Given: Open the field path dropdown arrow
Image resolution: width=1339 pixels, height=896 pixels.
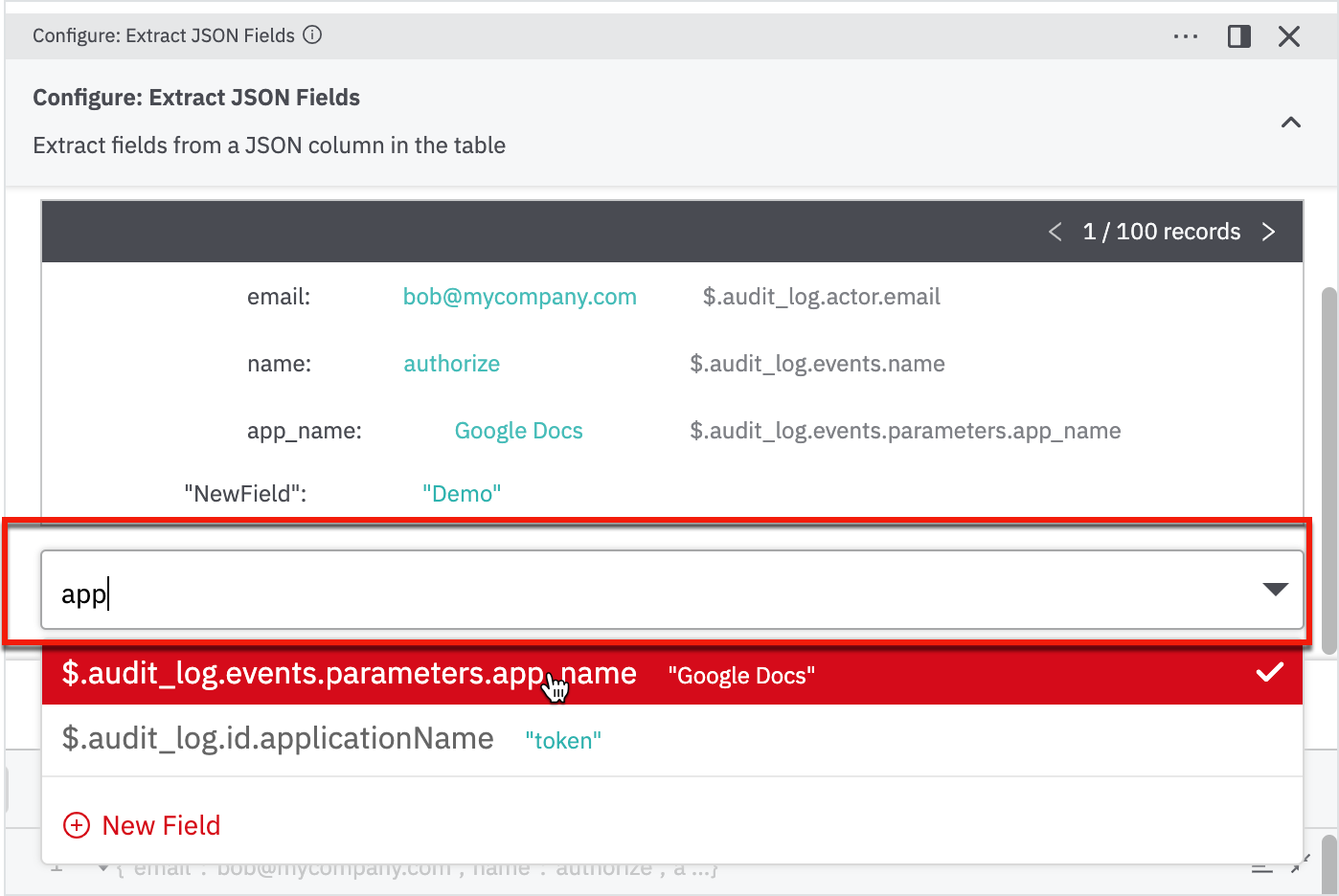Looking at the screenshot, I should tap(1275, 590).
